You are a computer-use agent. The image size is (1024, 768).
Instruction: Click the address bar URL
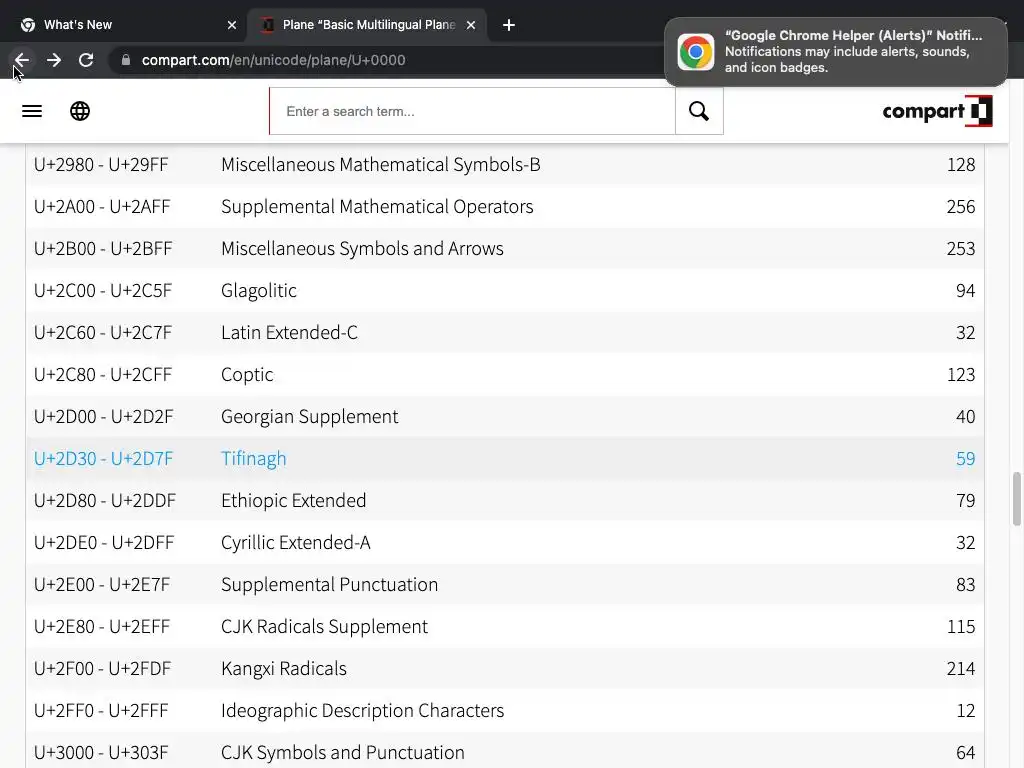273,60
